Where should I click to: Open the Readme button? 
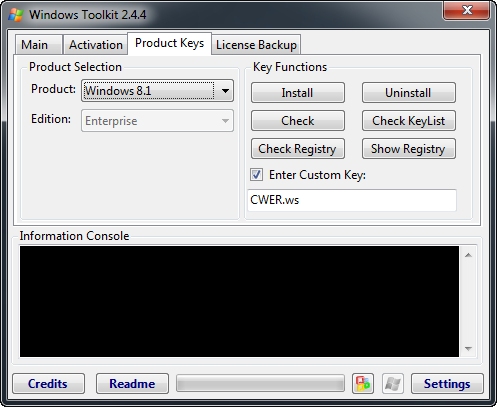[x=132, y=383]
